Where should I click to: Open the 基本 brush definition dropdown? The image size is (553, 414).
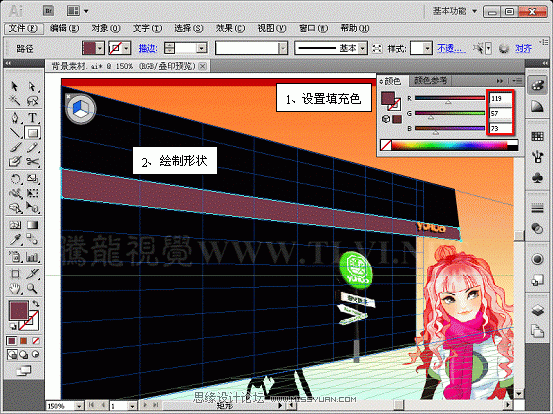[363, 48]
